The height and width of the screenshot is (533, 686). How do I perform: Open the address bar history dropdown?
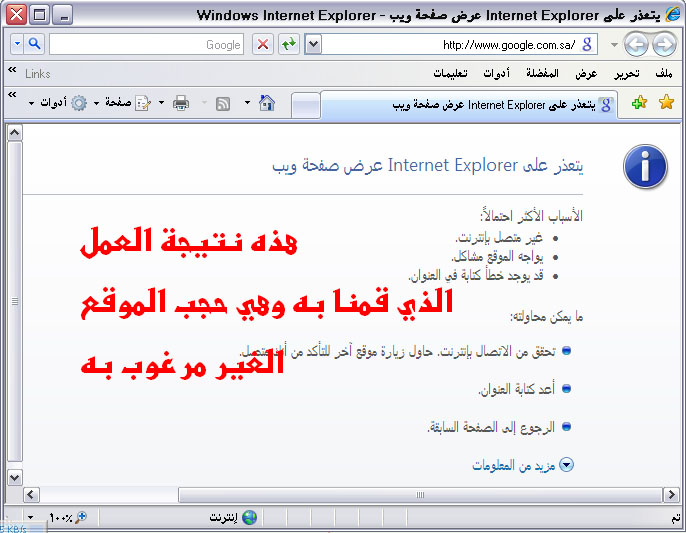[x=313, y=44]
